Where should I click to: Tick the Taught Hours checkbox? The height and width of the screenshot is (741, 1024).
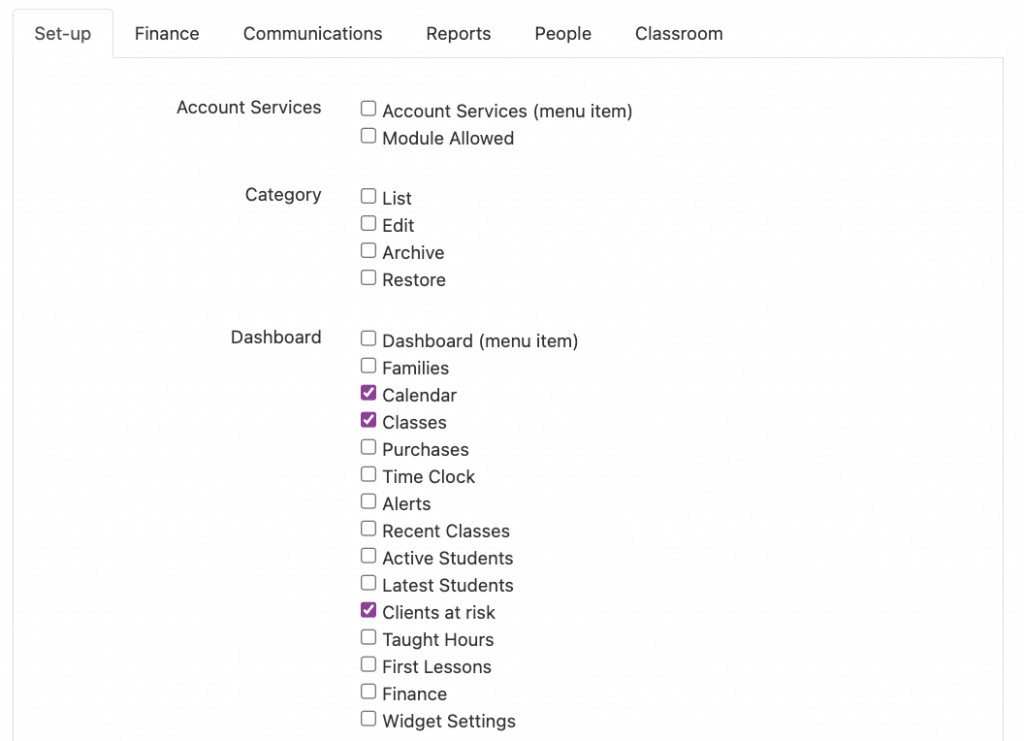(368, 637)
